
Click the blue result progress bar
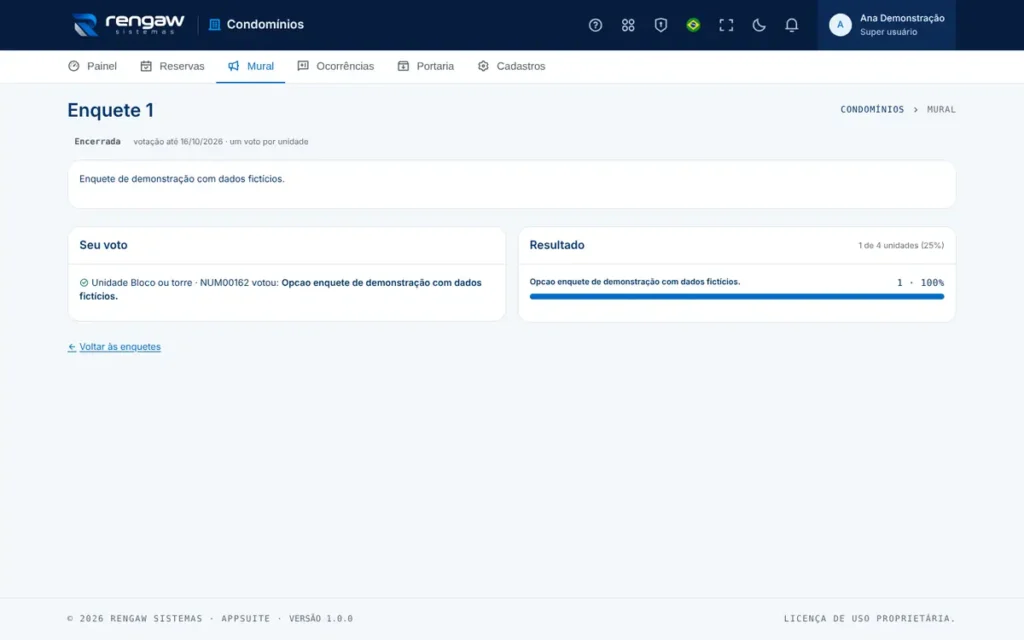click(737, 296)
